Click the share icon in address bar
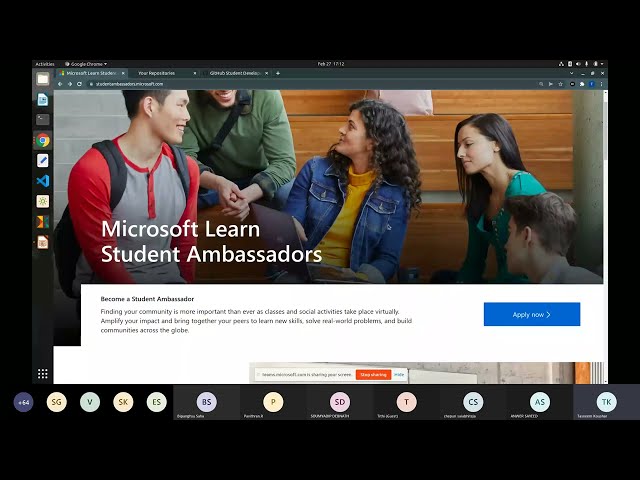640x480 pixels. click(x=551, y=84)
